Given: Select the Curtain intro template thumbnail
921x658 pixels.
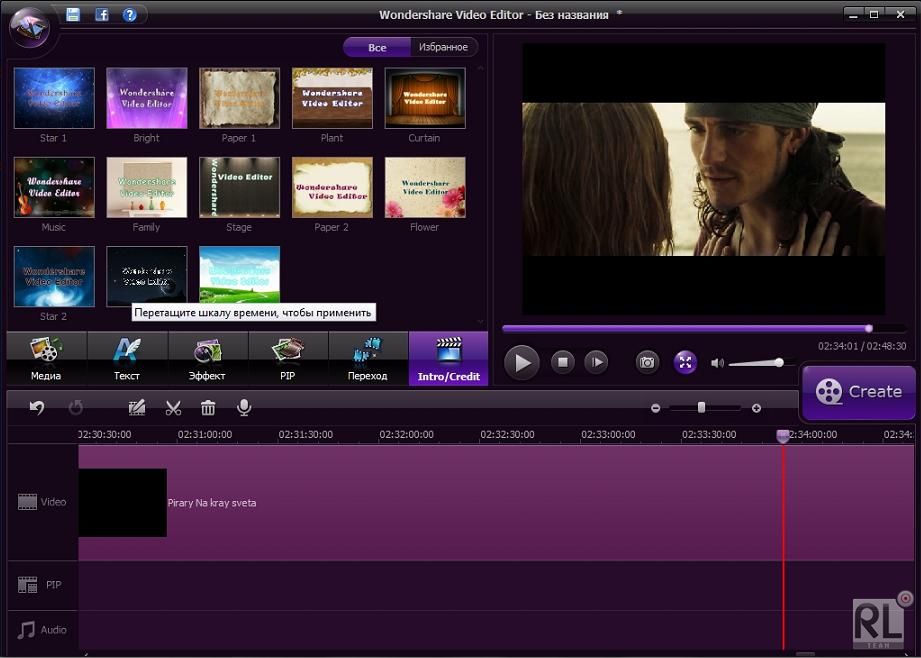Looking at the screenshot, I should pos(424,97).
